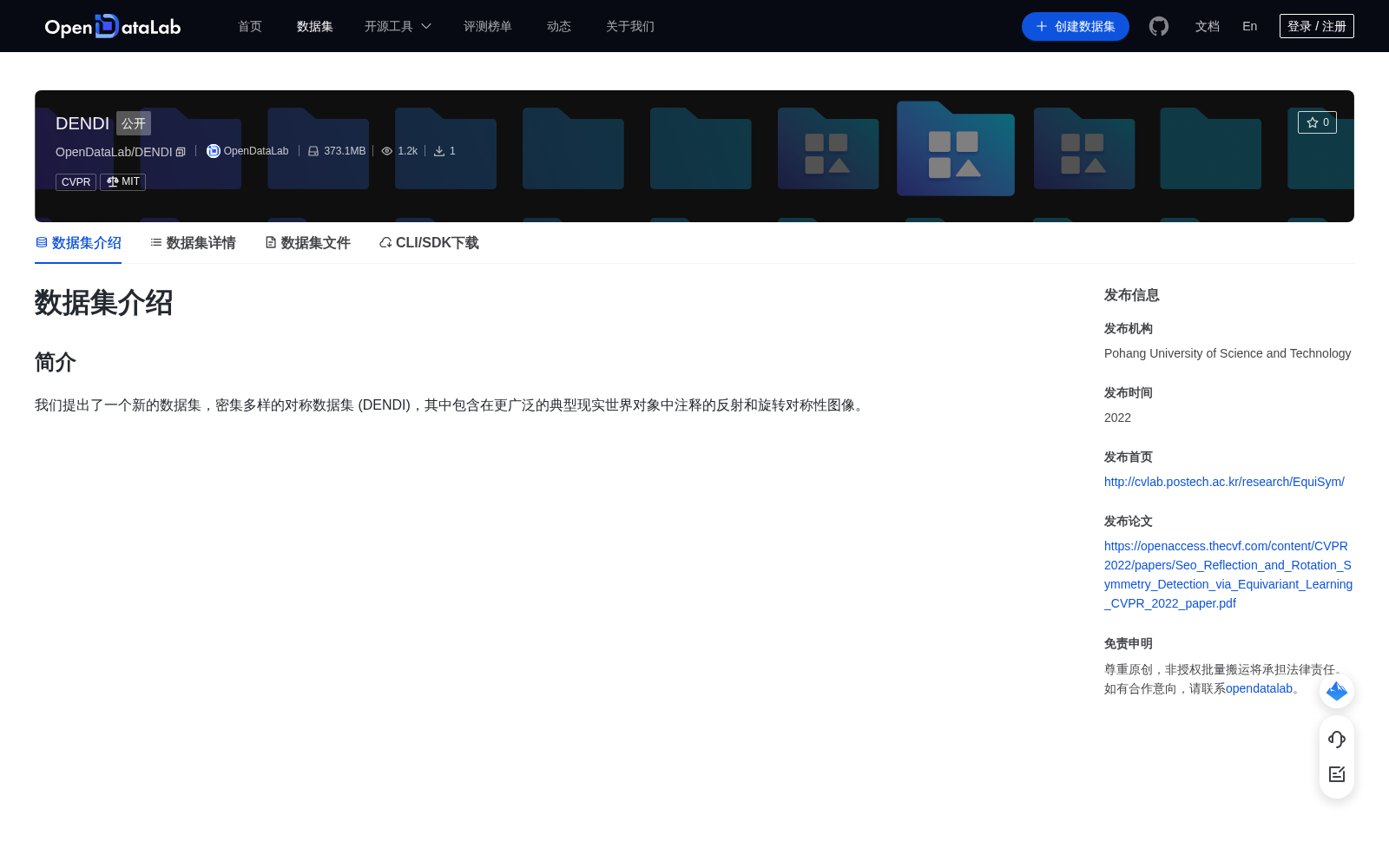The height and width of the screenshot is (868, 1389).
Task: Click the OpenDataLab publisher avatar icon
Action: click(213, 151)
